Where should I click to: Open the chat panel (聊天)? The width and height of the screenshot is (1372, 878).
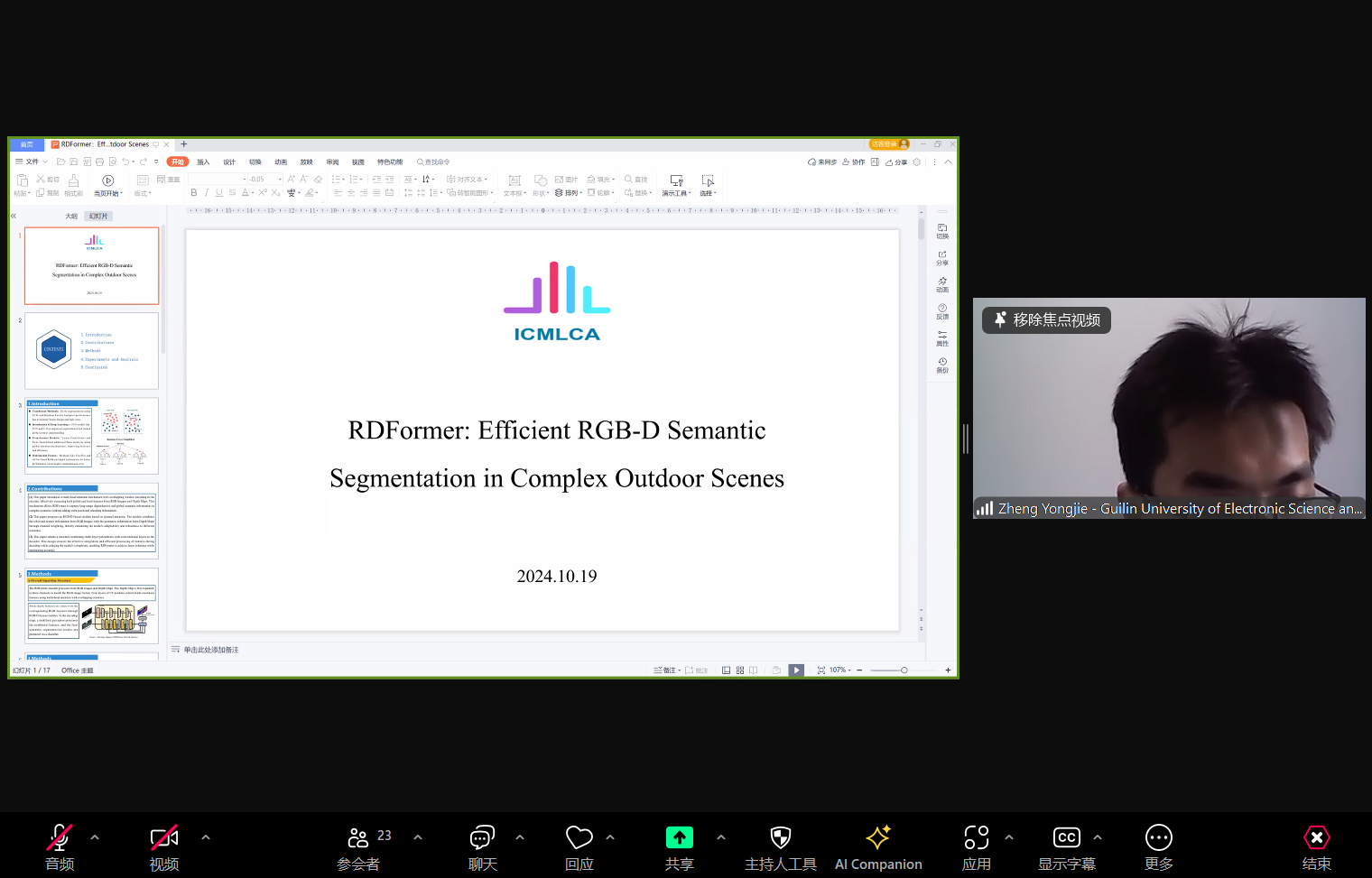[x=483, y=846]
